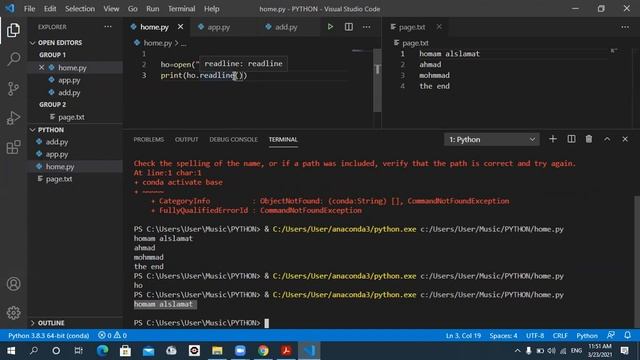Click the home.py editor vertical scrollbar
The width and height of the screenshot is (640, 360).
coord(377,80)
